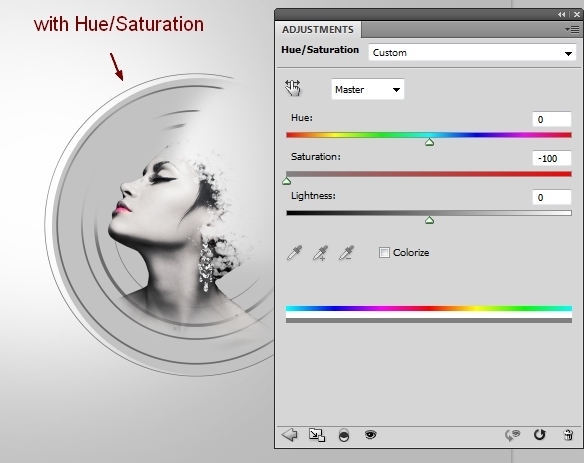The height and width of the screenshot is (463, 584).
Task: Delete this adjustment layer trash icon
Action: click(x=568, y=435)
